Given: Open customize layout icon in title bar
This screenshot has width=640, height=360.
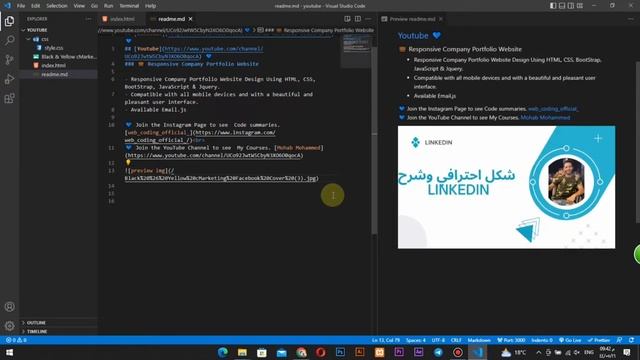Looking at the screenshot, I should (580, 6).
